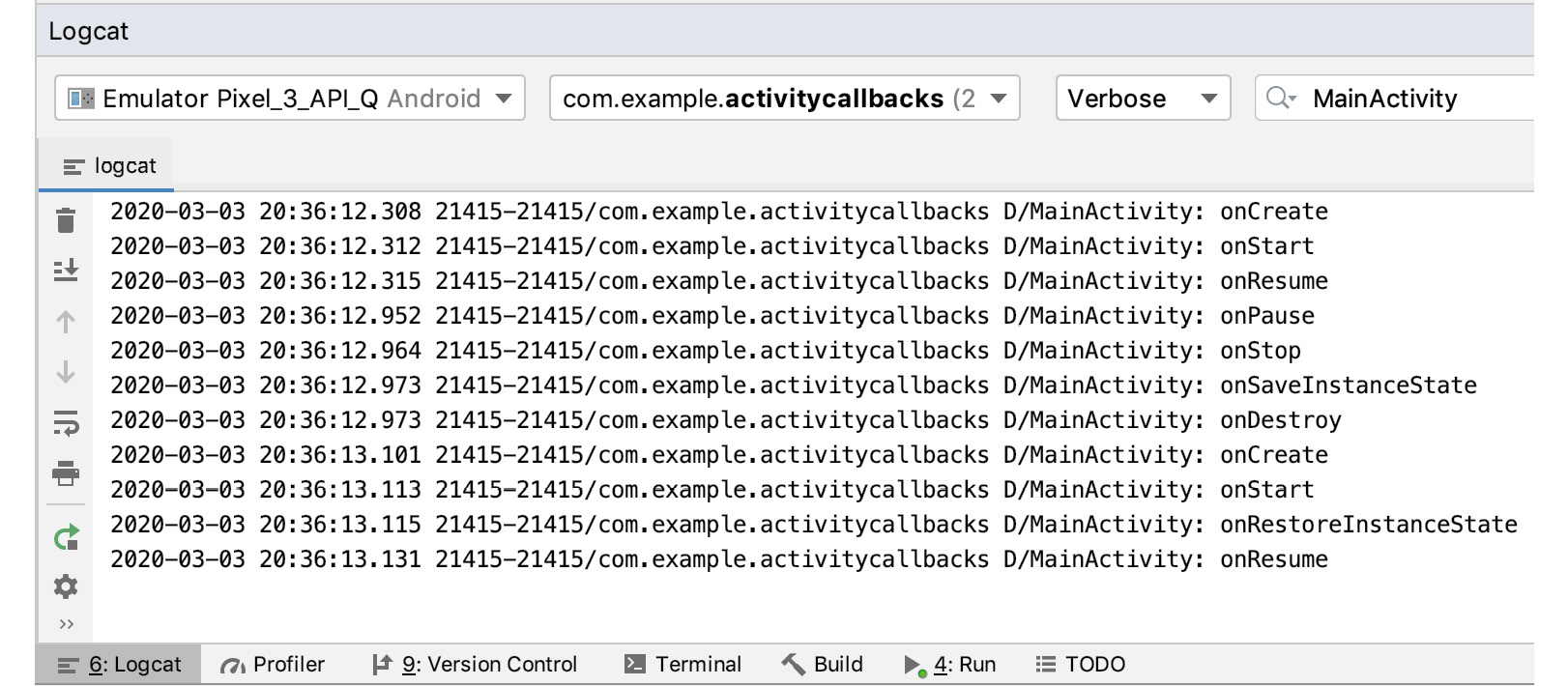Open the TODO tool window tab

[x=1081, y=665]
